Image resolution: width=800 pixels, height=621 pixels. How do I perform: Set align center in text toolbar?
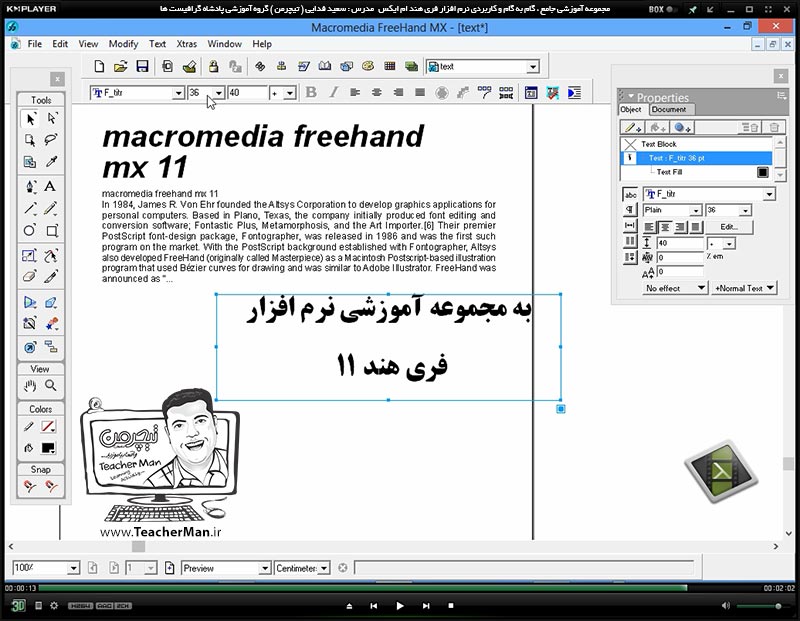(x=377, y=92)
